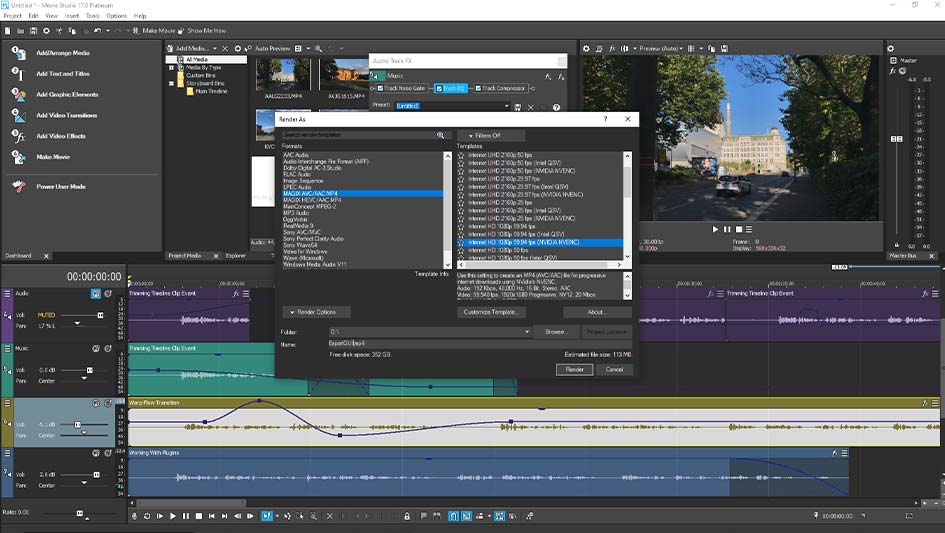Click the Project Media properties gear icon

237,48
